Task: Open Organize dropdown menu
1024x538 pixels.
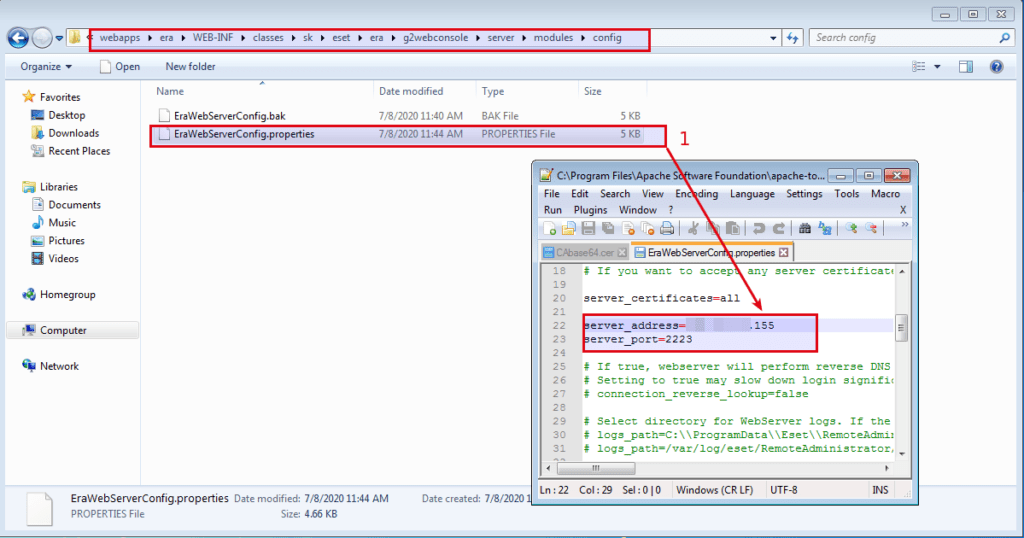Action: pyautogui.click(x=46, y=67)
